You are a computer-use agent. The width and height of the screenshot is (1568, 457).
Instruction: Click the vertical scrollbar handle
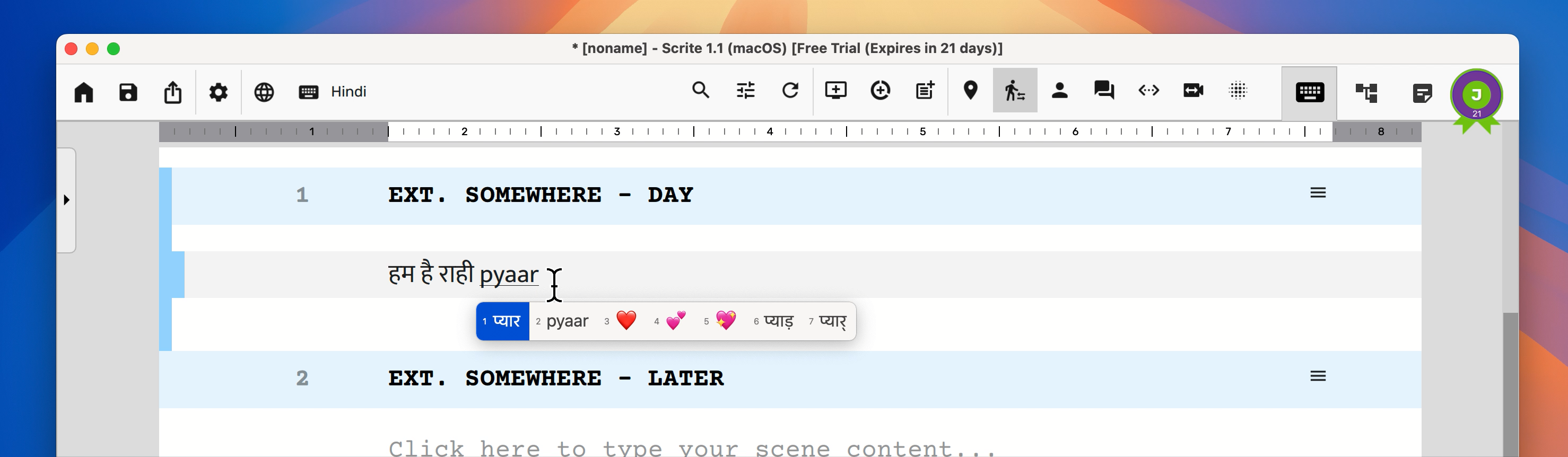(x=1510, y=384)
